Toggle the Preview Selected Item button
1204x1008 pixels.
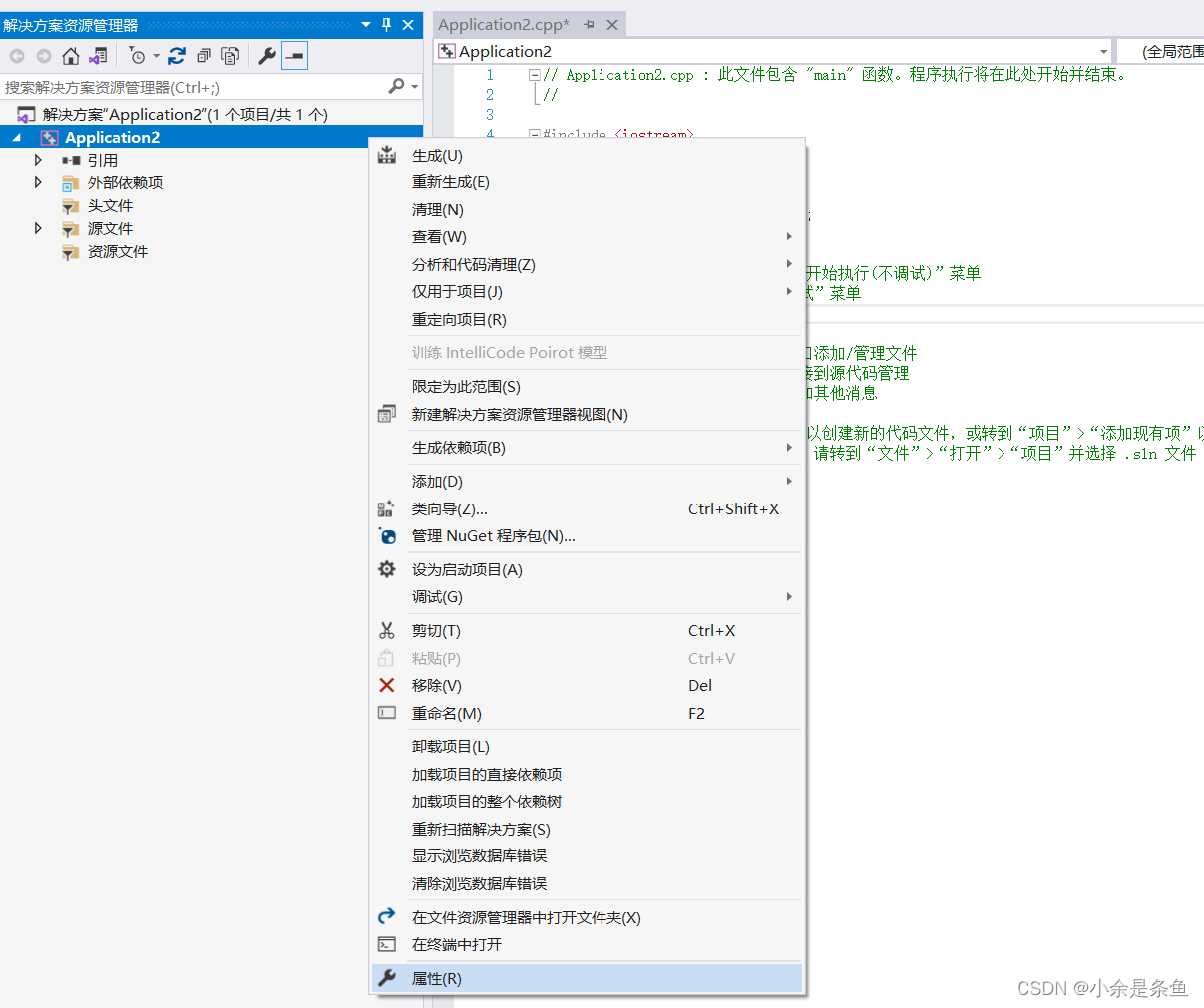pos(294,56)
